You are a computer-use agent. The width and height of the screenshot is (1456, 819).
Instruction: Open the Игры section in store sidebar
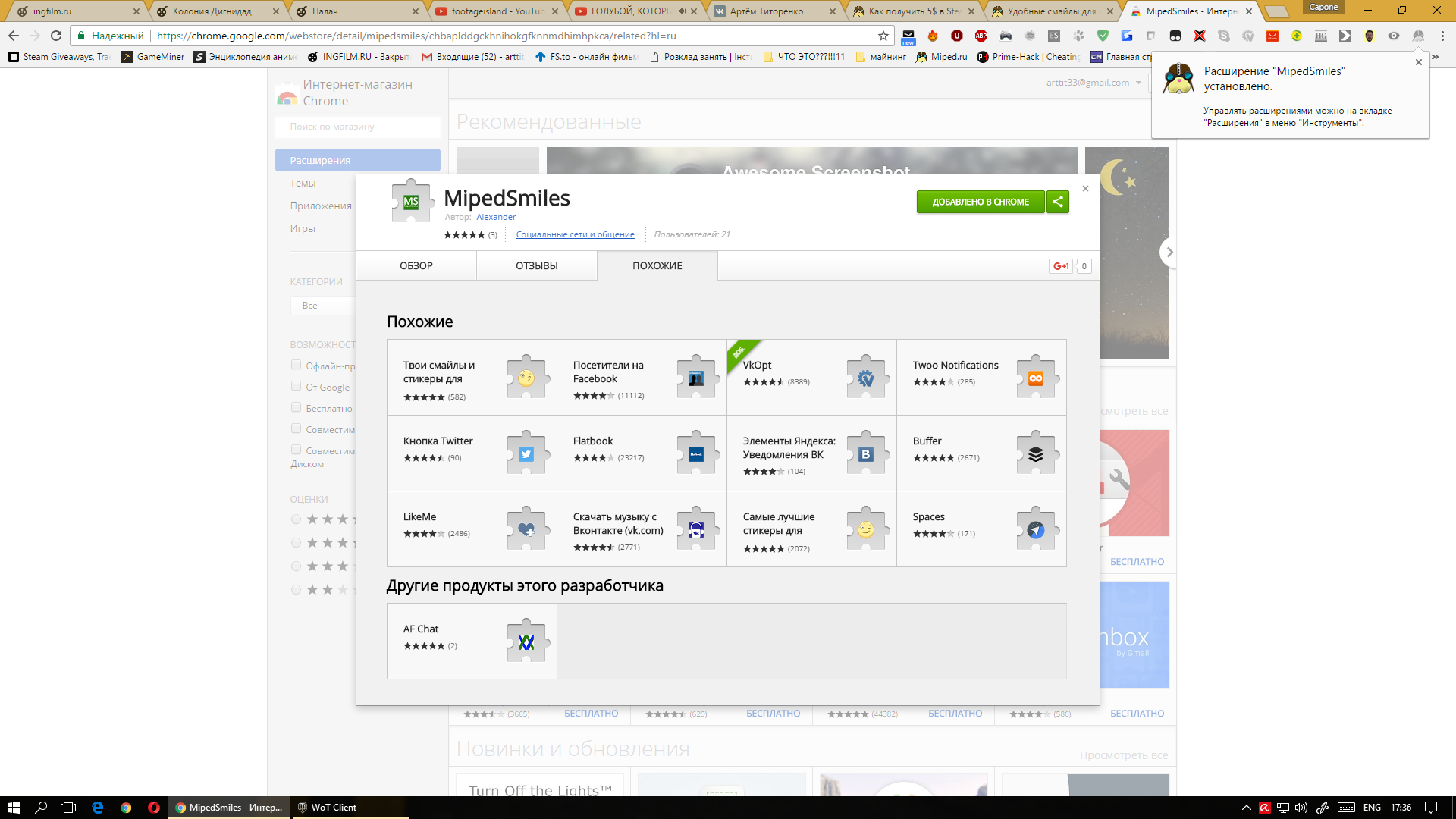click(x=303, y=228)
